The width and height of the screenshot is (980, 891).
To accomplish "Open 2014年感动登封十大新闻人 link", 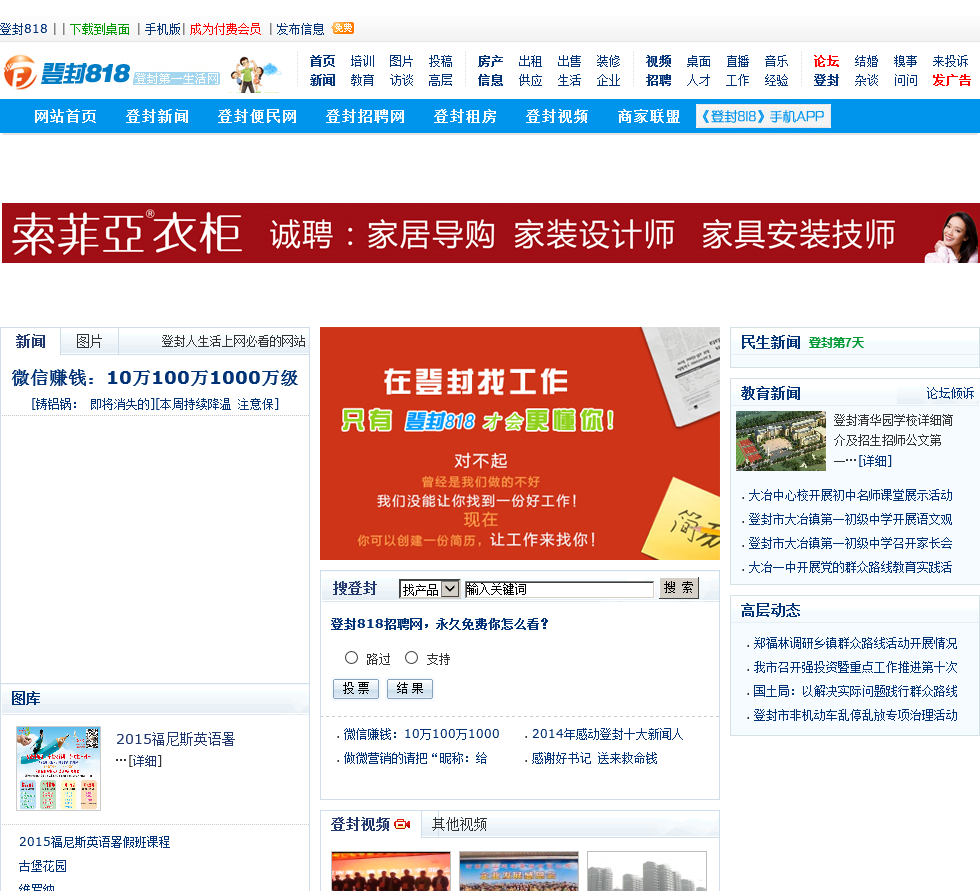I will point(608,734).
